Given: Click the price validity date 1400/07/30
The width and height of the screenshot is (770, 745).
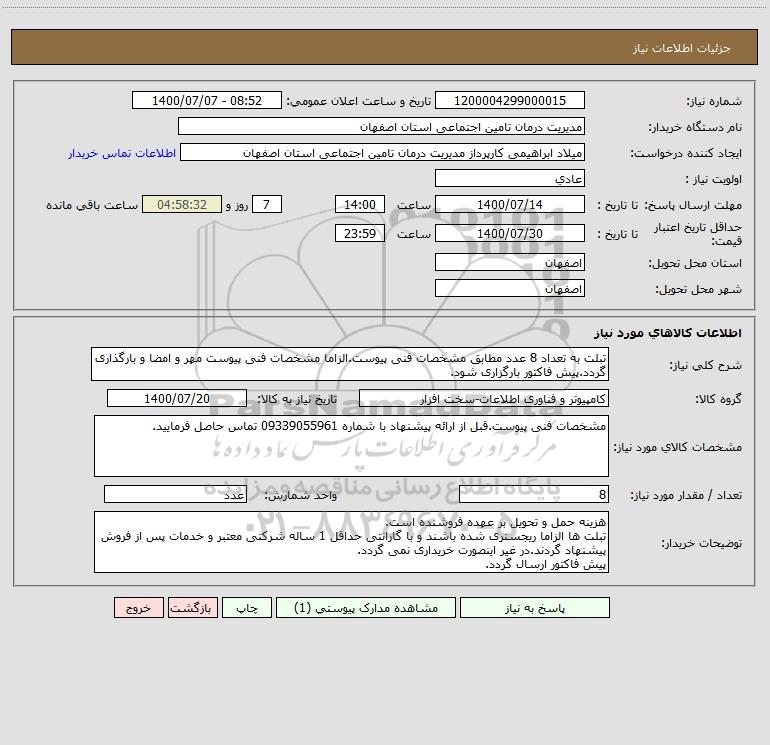Looking at the screenshot, I should tap(510, 233).
